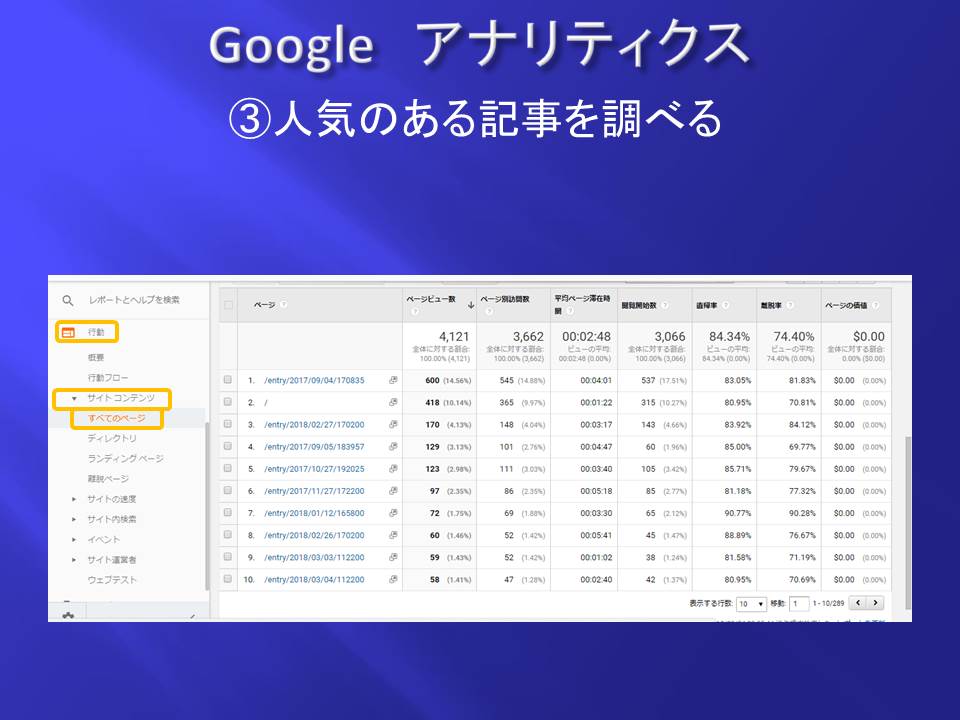This screenshot has width=960, height=720.
Task: Go to next page of results arrow
Action: tap(876, 603)
